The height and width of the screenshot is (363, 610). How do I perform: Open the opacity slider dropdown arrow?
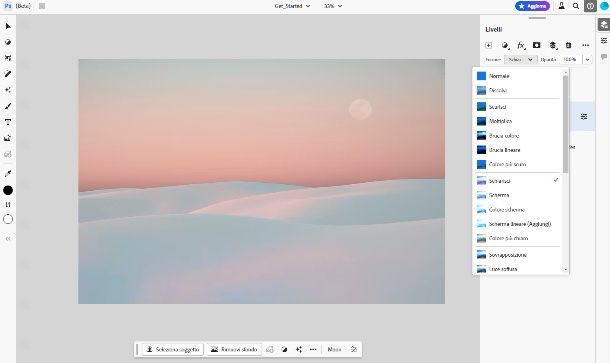(587, 60)
